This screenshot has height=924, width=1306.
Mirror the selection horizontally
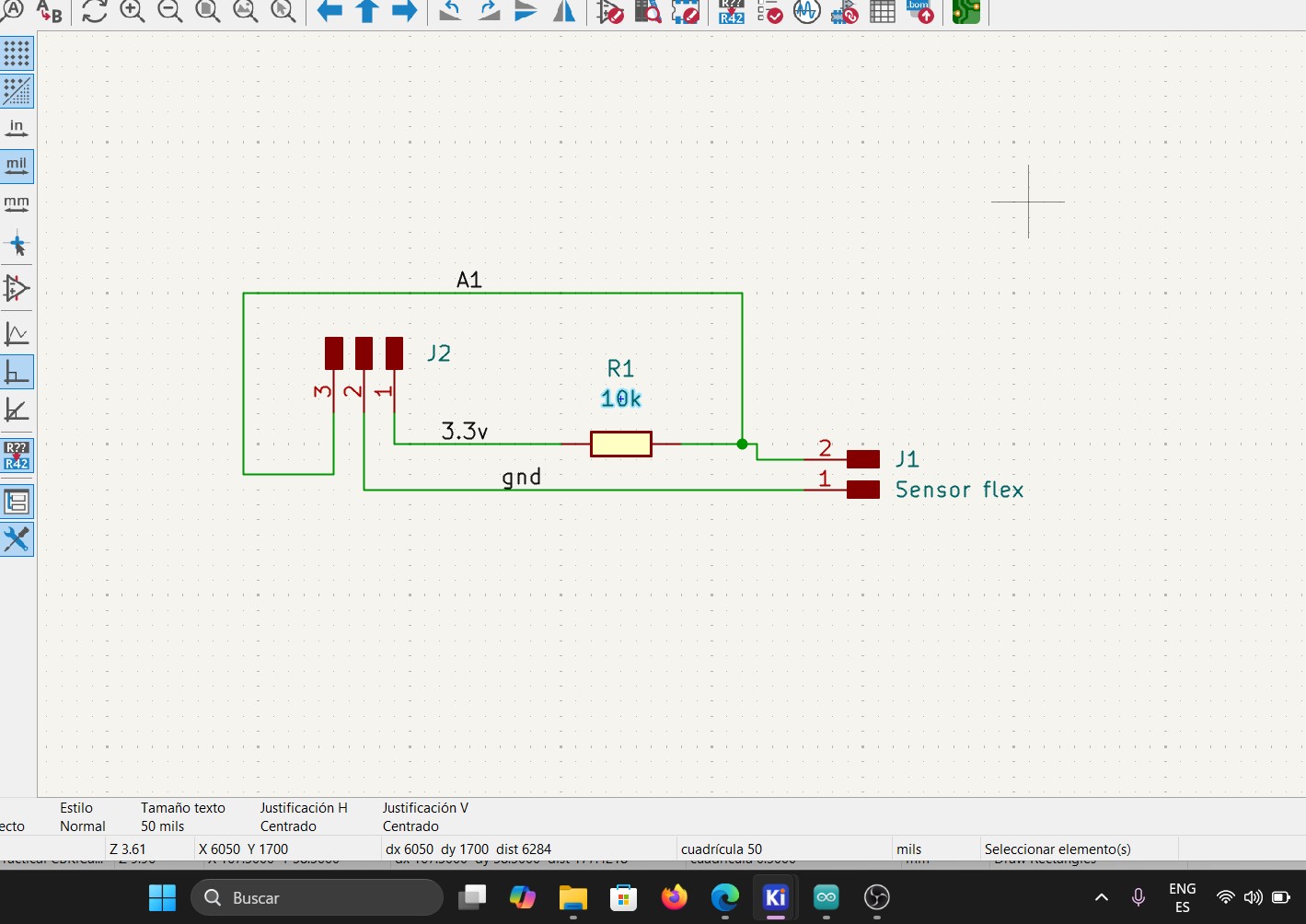coord(563,11)
